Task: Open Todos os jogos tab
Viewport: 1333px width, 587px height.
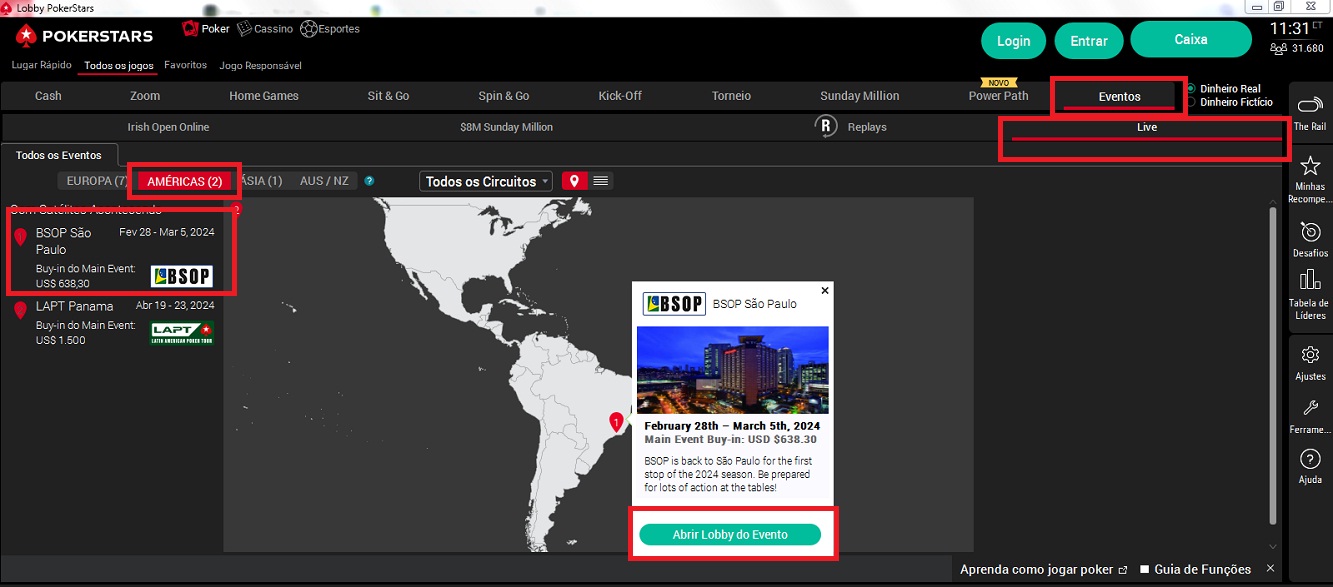Action: pyautogui.click(x=119, y=66)
